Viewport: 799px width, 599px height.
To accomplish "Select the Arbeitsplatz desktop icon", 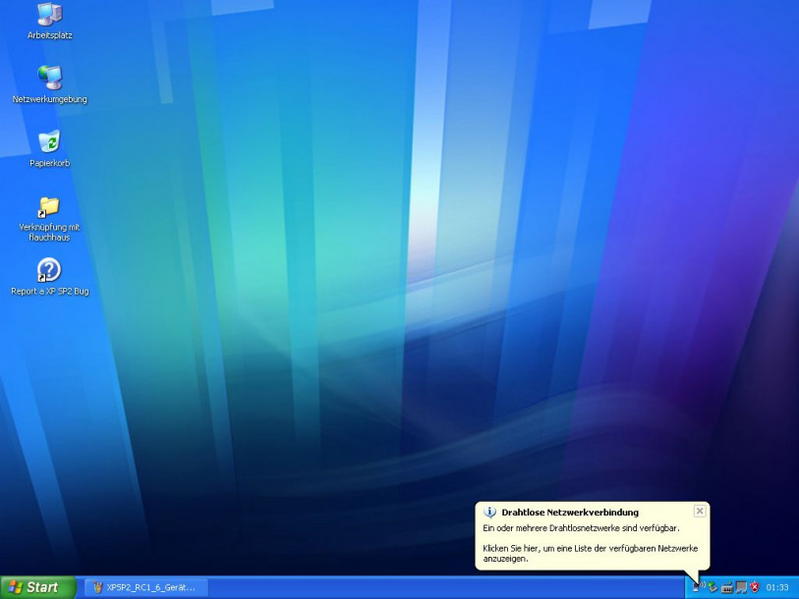I will pos(49,21).
